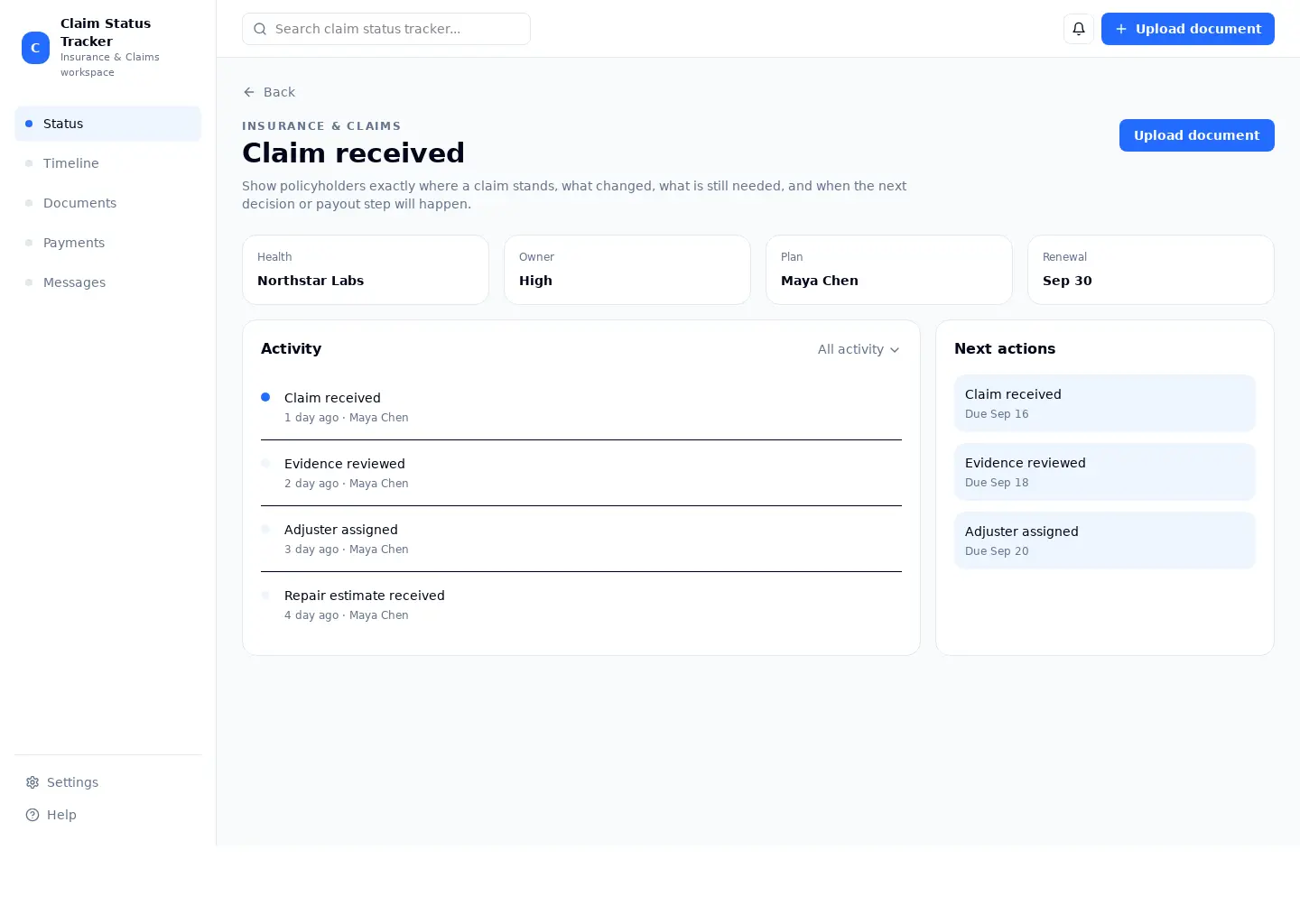Image resolution: width=1300 pixels, height=924 pixels.
Task: Click Upload document button beside page title
Action: (1197, 135)
